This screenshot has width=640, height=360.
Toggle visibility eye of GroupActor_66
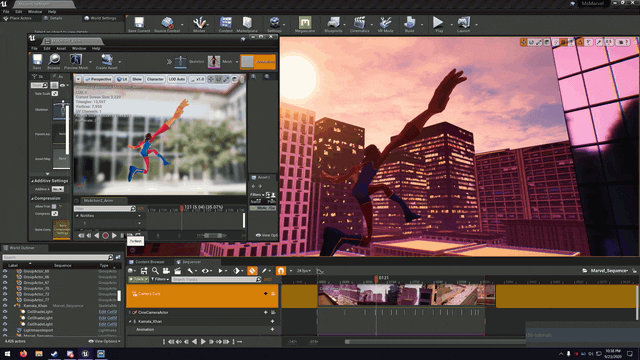point(5,277)
